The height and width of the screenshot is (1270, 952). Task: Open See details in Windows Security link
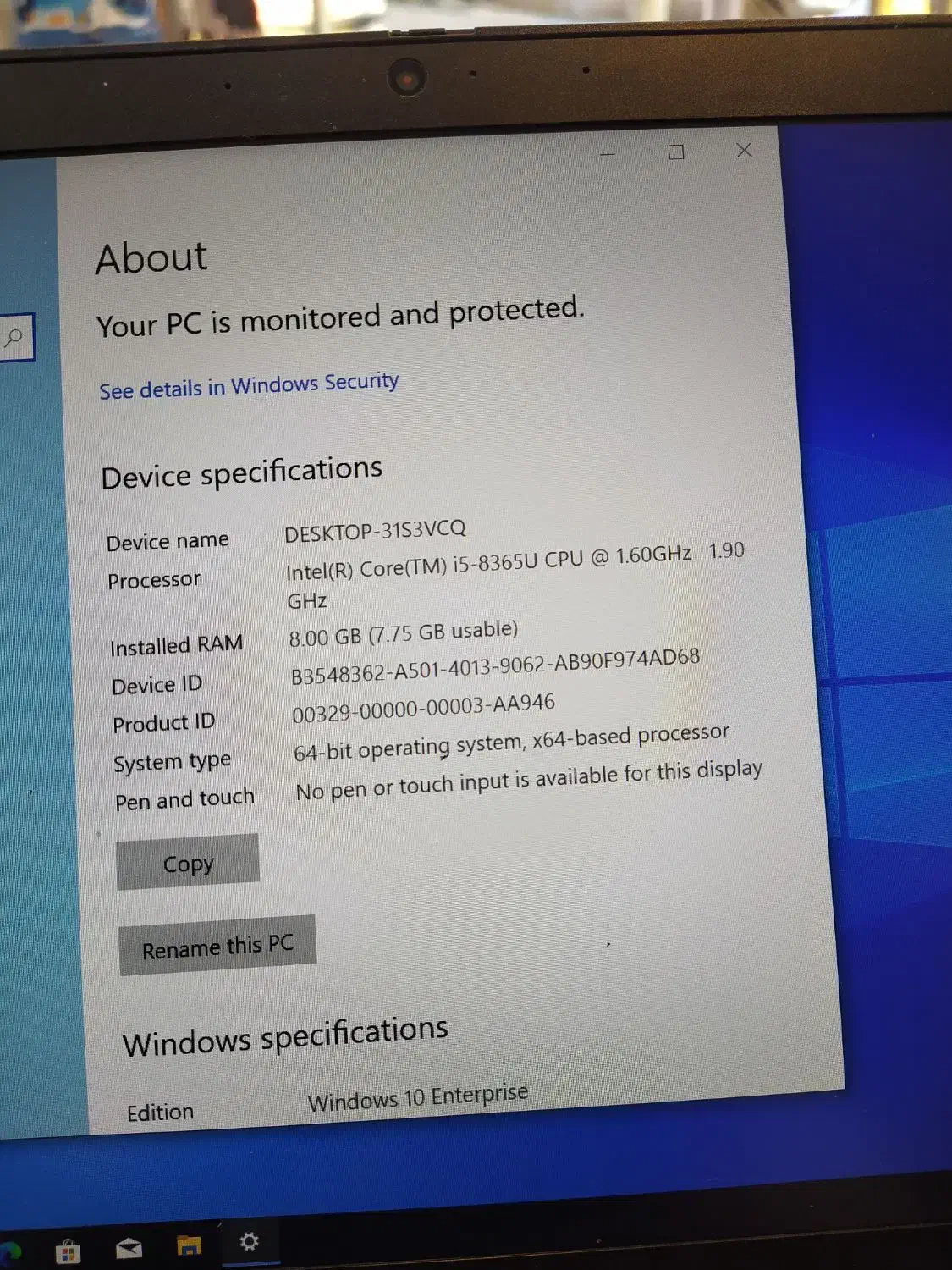(249, 385)
